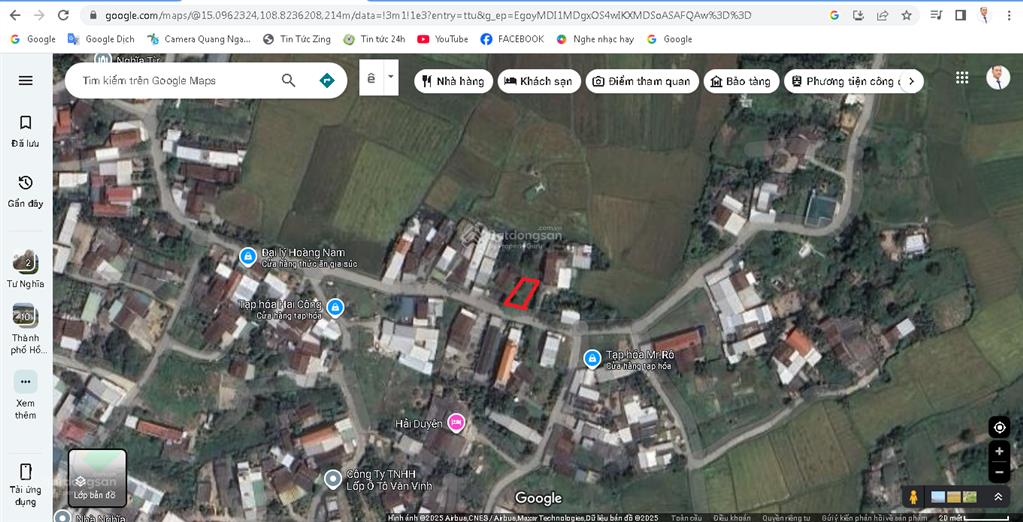Select the Khách sạn category chip
Screen dimensions: 1023x522
tap(538, 81)
